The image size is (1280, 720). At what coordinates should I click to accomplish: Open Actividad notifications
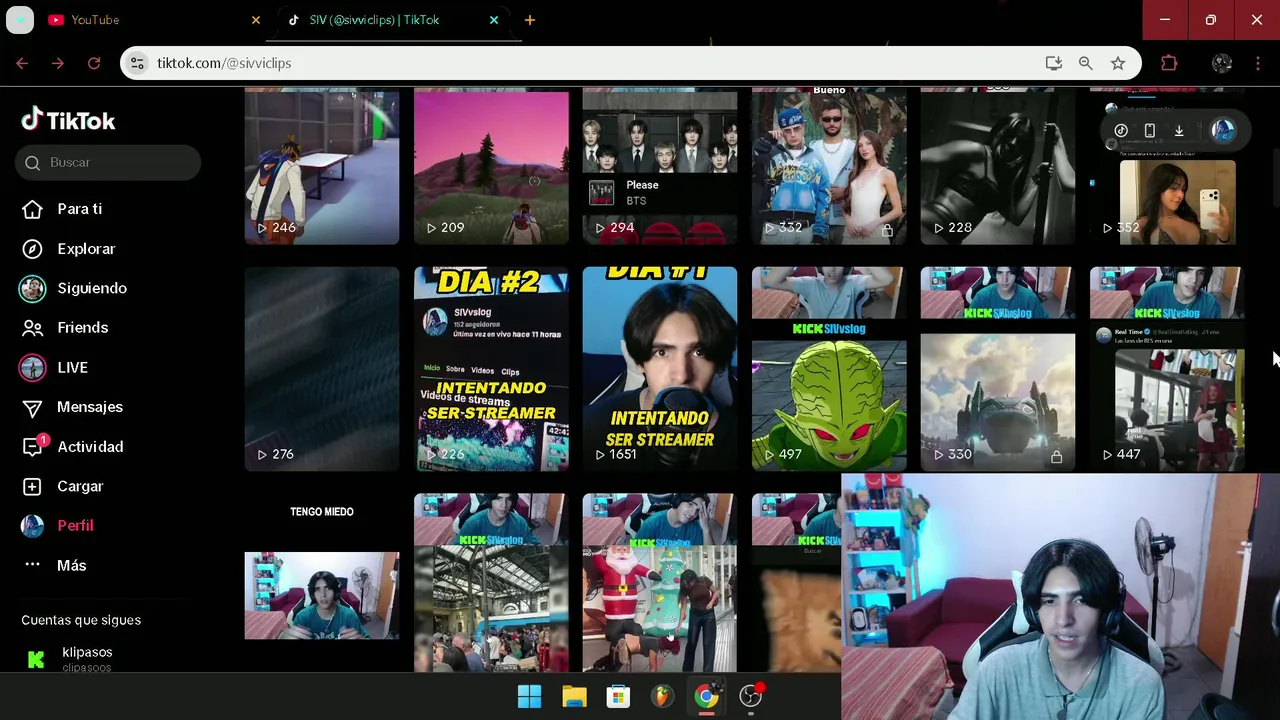point(90,447)
